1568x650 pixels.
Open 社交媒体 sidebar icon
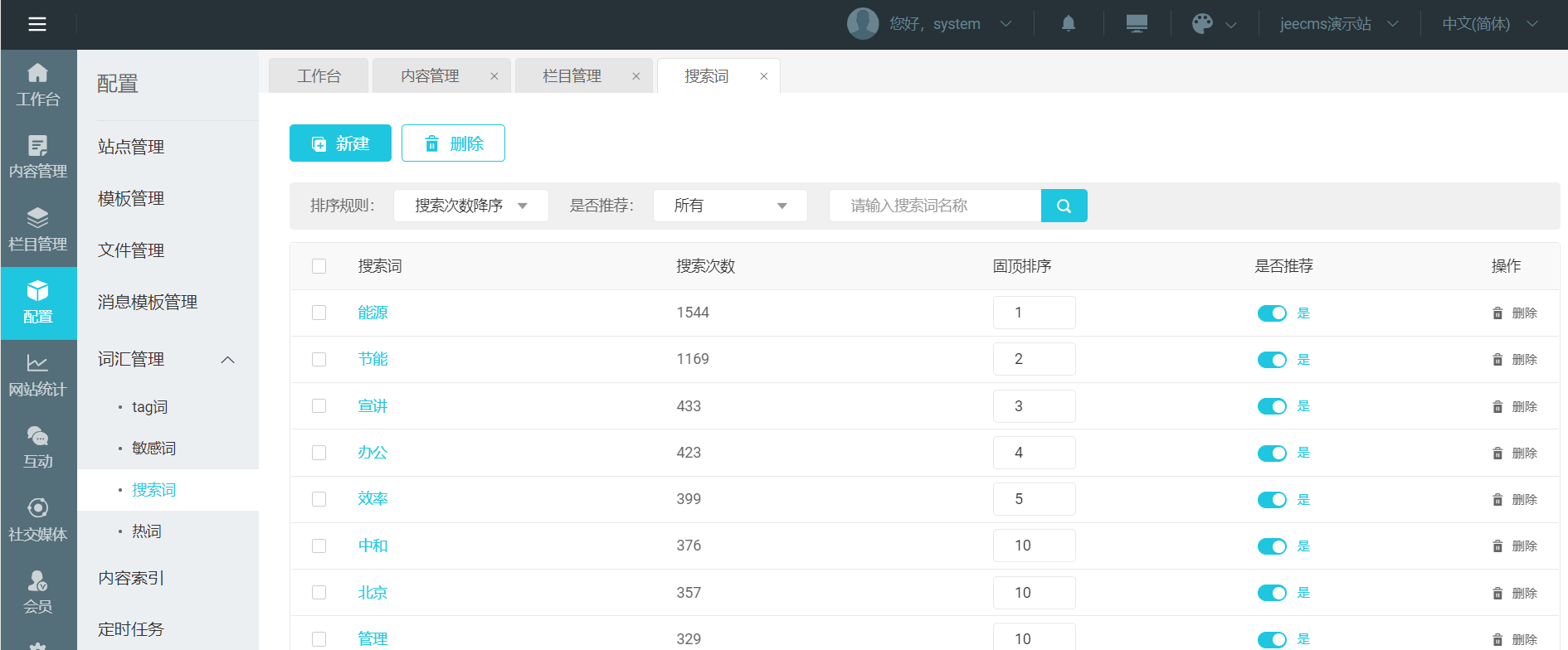[38, 520]
